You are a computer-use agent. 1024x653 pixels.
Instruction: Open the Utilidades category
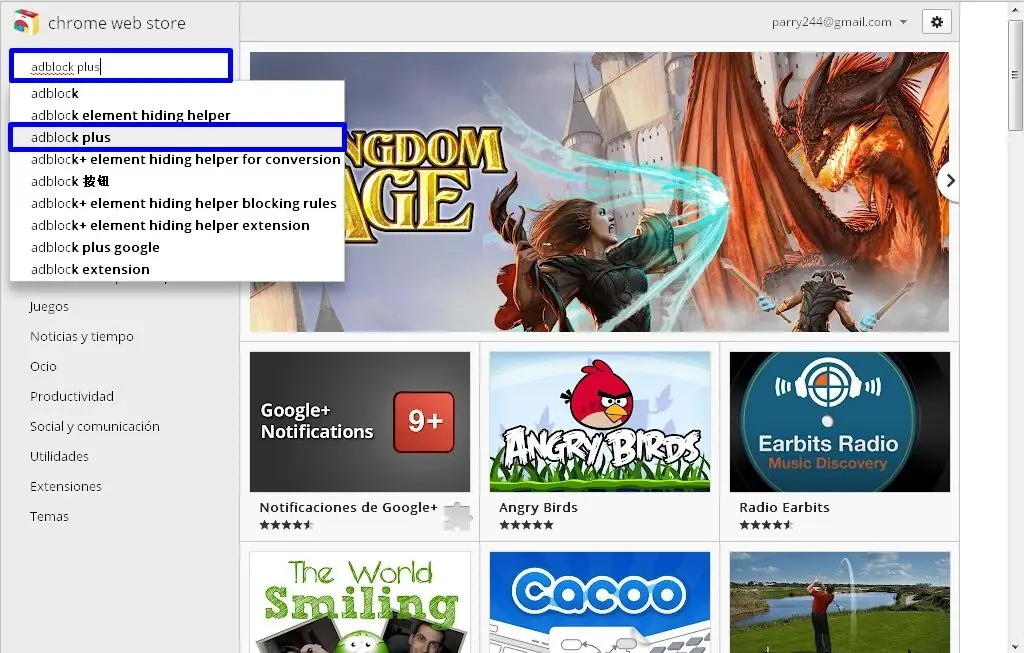point(59,456)
